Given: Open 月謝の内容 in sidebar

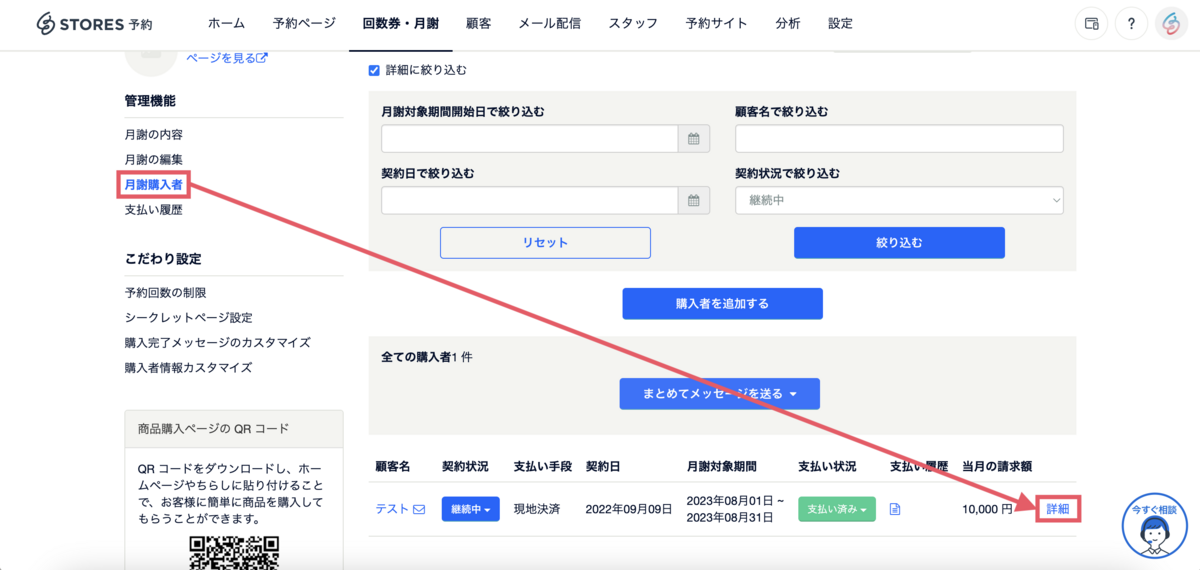Looking at the screenshot, I should [x=153, y=134].
